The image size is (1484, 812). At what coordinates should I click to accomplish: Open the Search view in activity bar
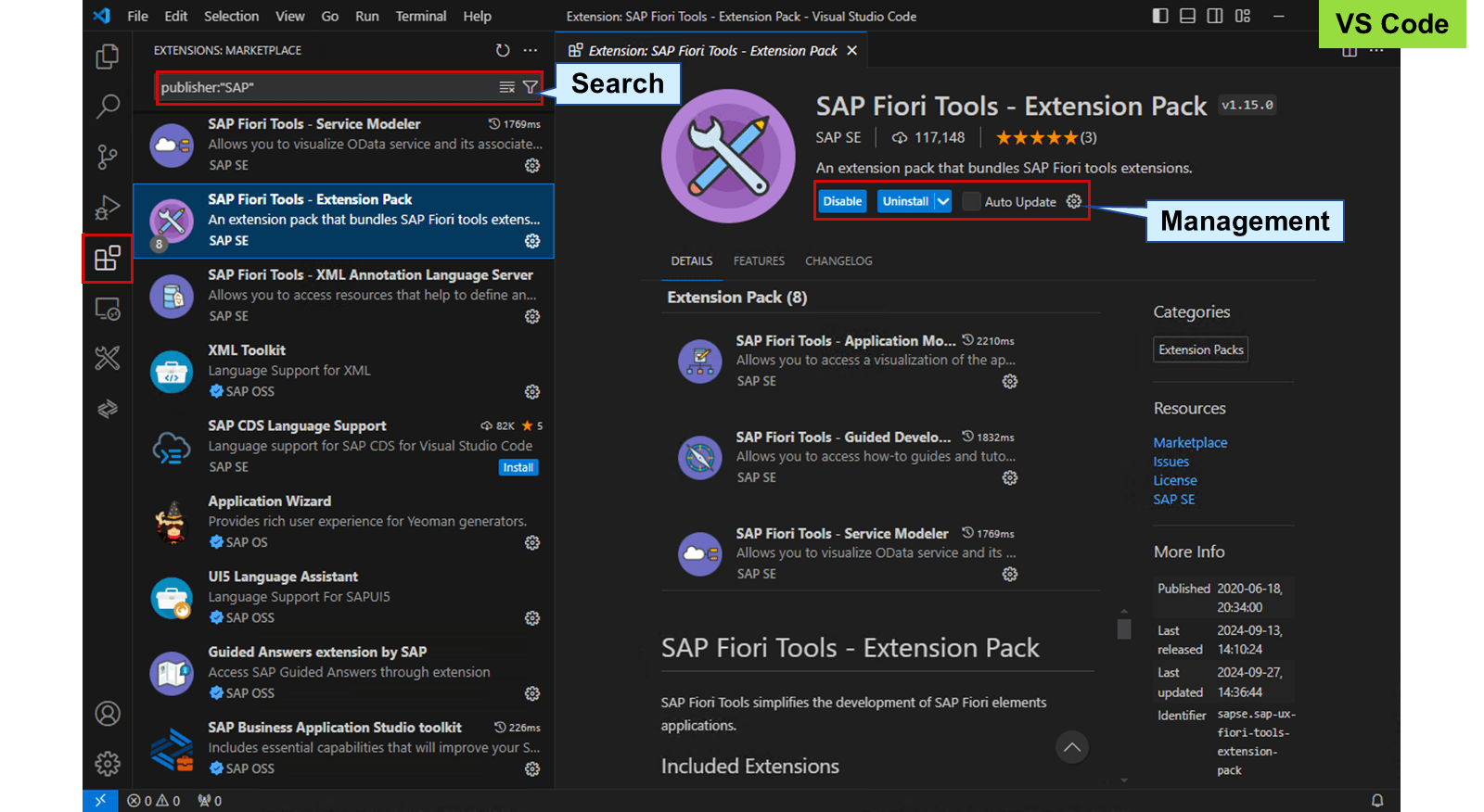[108, 107]
